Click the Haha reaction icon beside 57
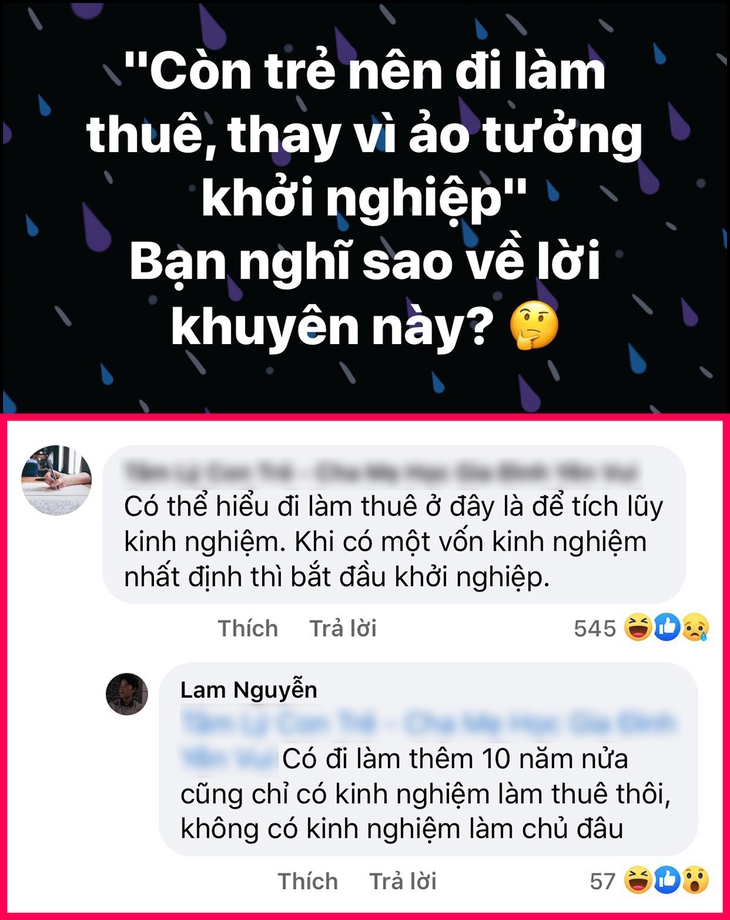 (x=638, y=881)
